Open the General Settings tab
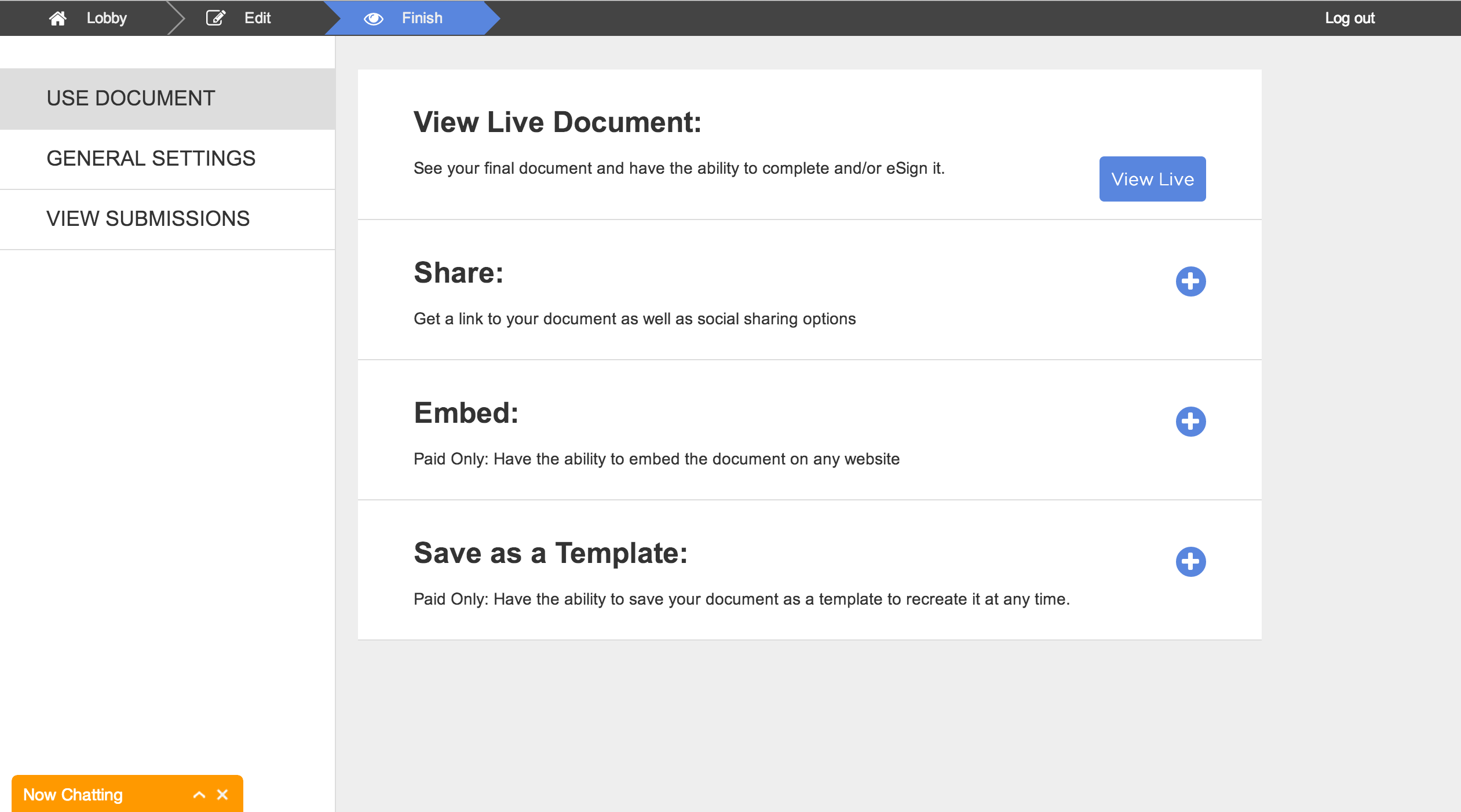This screenshot has height=812, width=1461. [x=151, y=159]
